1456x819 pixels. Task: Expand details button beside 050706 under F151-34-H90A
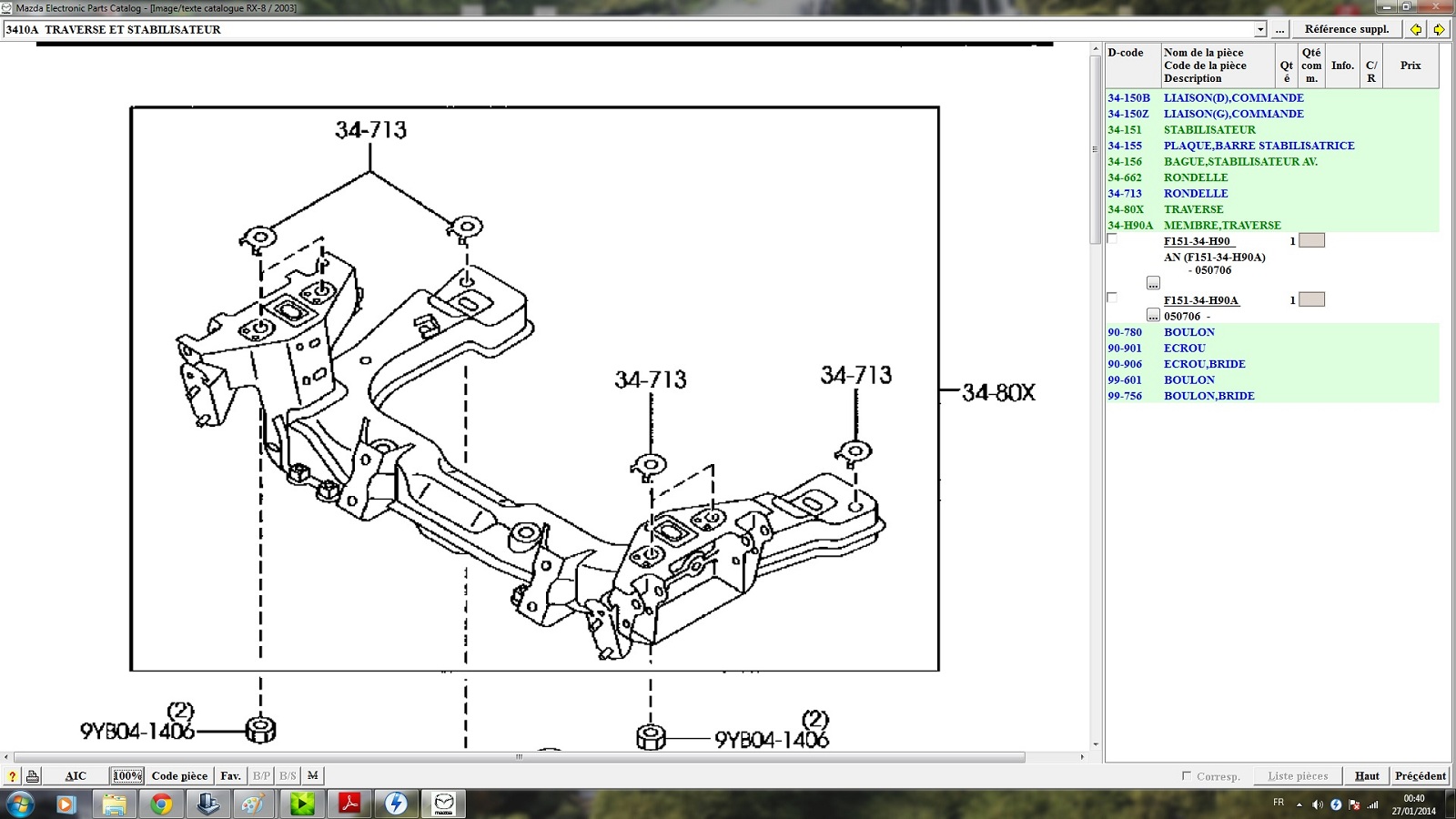1153,315
